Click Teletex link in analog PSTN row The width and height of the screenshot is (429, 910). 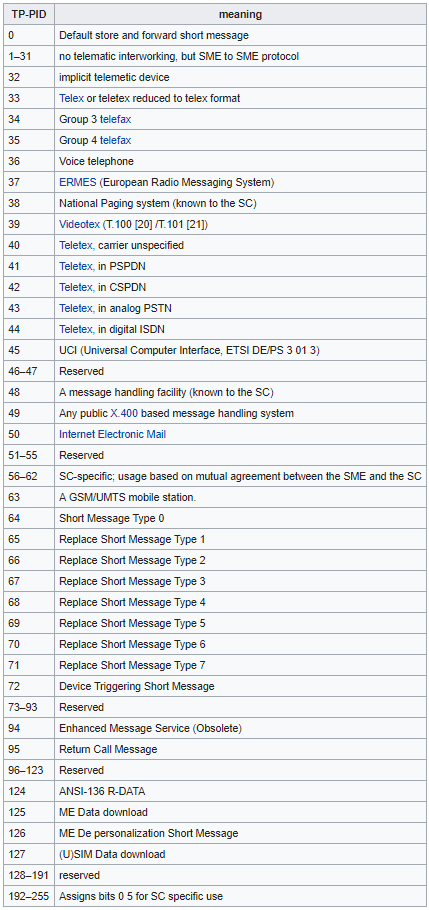point(76,308)
